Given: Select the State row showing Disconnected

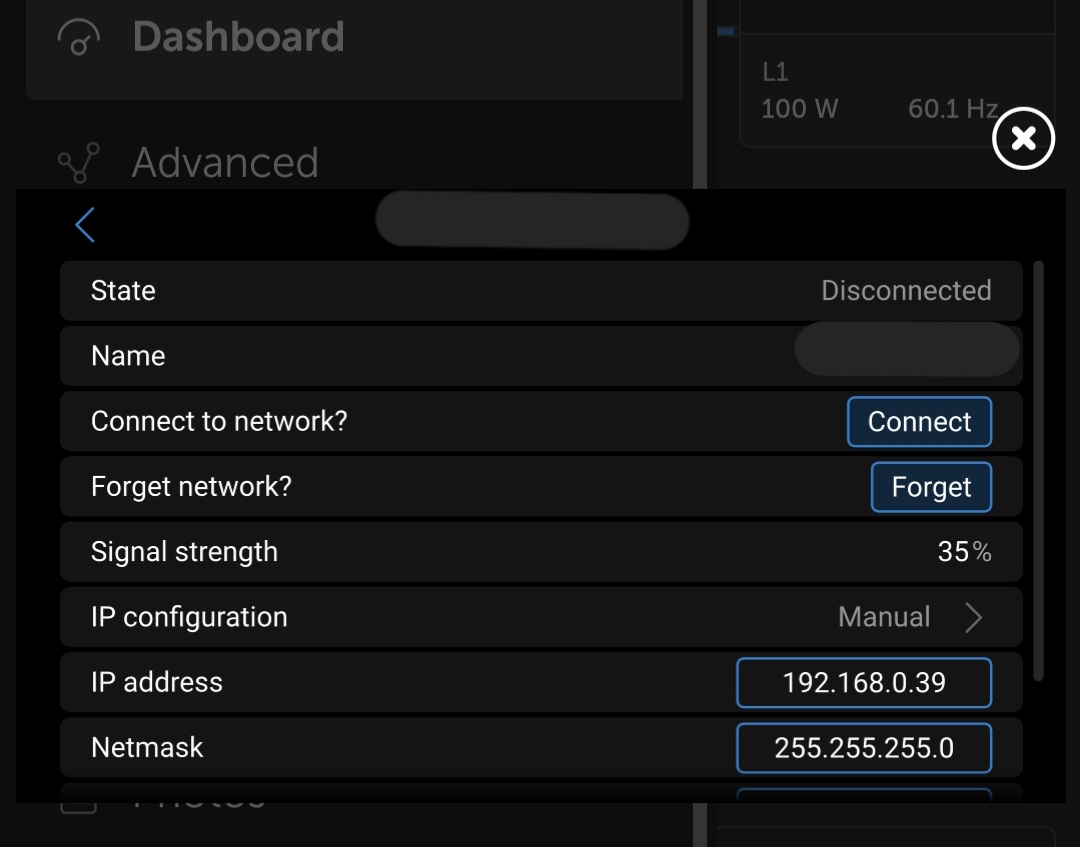Looking at the screenshot, I should [x=541, y=291].
